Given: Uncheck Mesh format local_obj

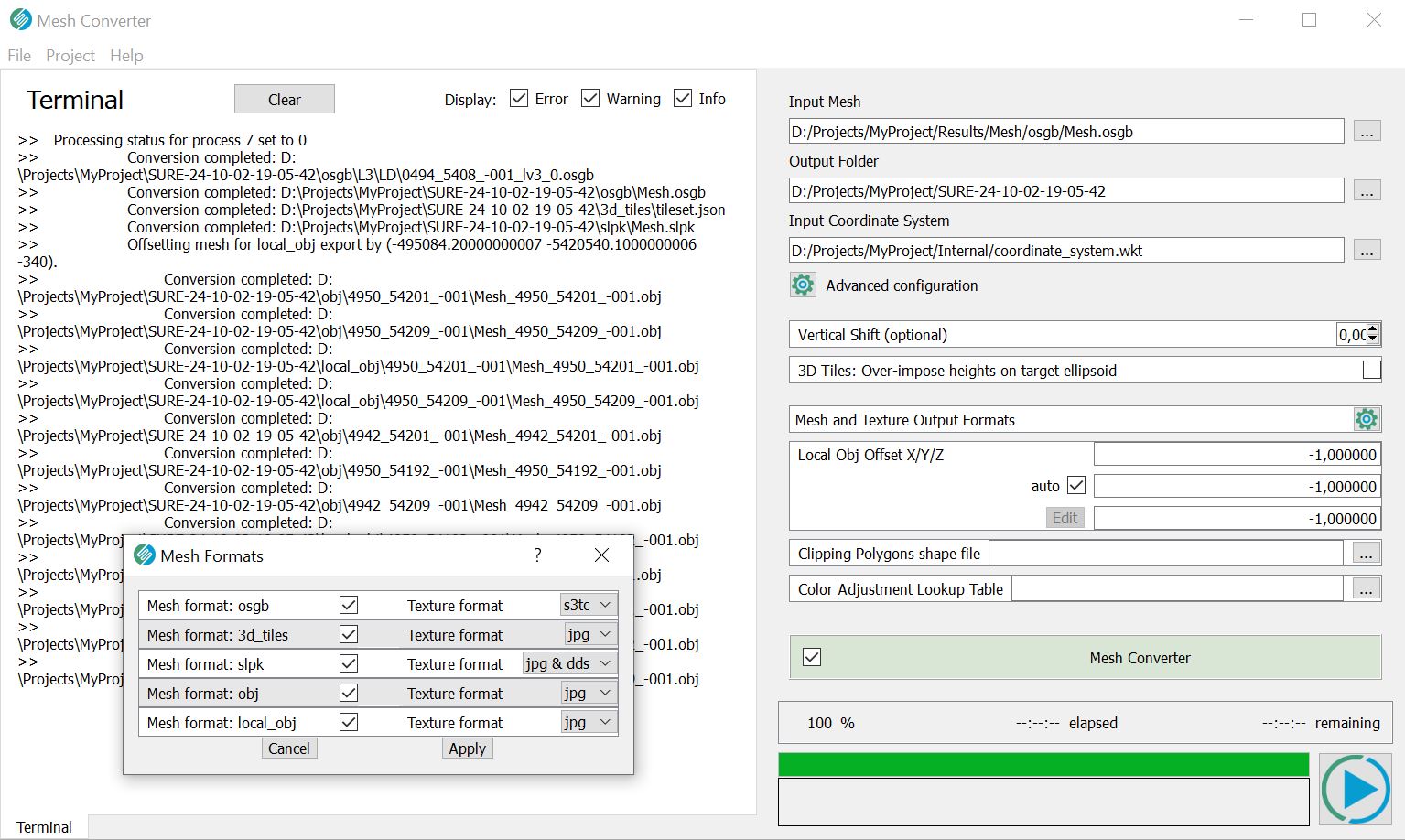Looking at the screenshot, I should click(349, 722).
